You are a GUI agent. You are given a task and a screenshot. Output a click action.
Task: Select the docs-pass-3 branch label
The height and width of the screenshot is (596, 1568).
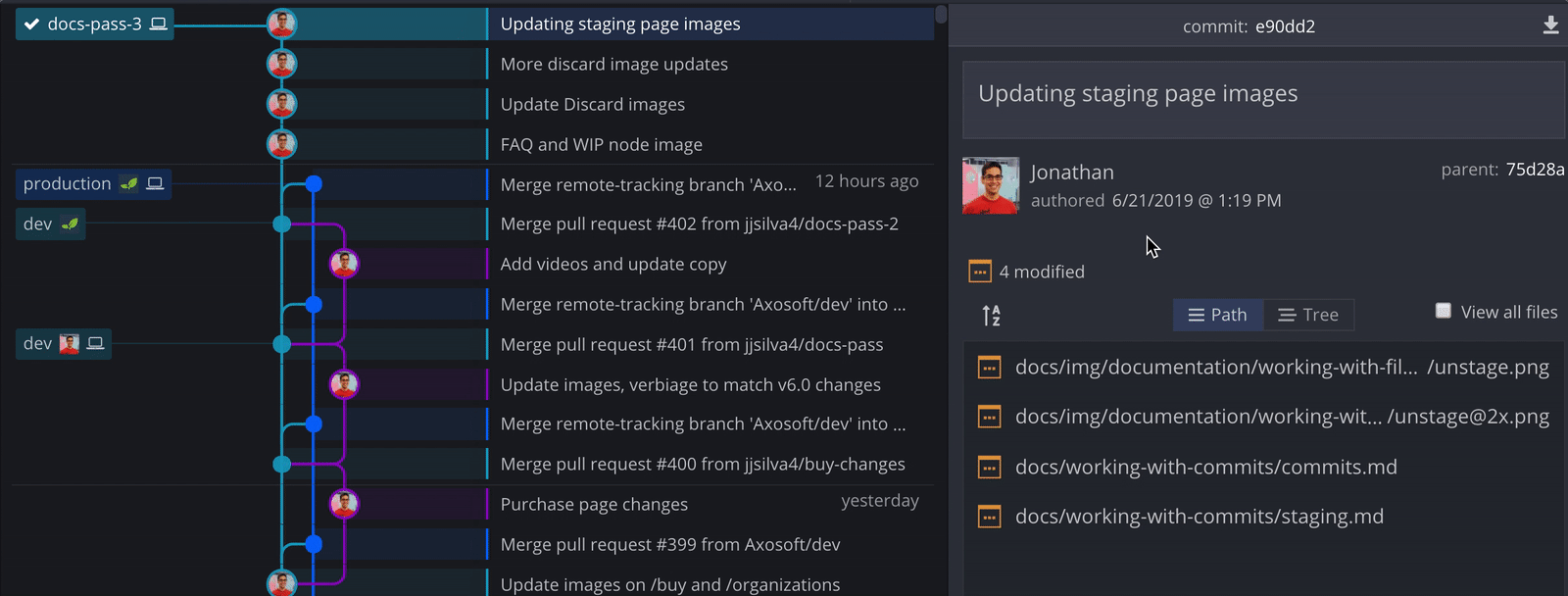94,24
